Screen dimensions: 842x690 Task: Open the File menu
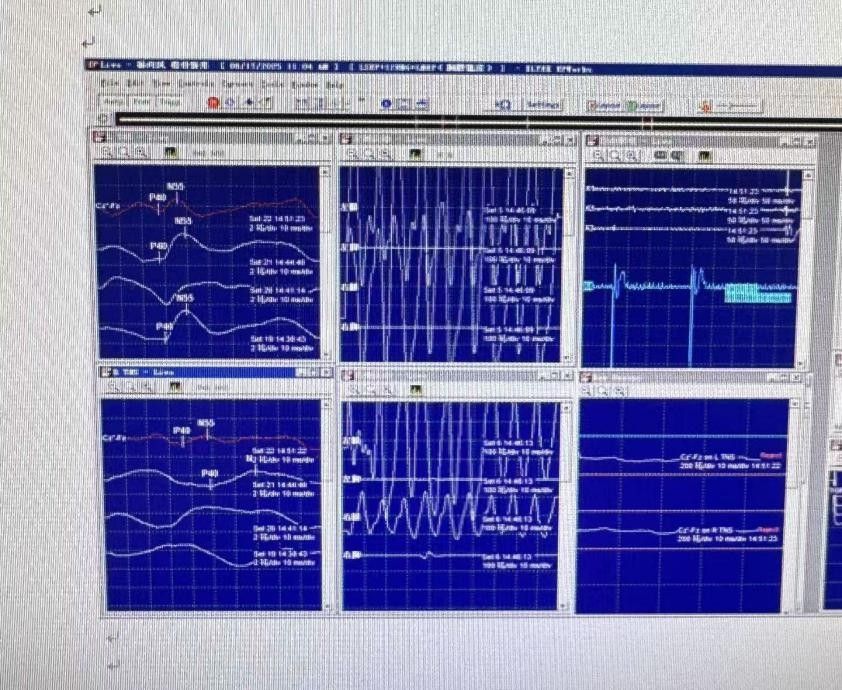point(108,85)
